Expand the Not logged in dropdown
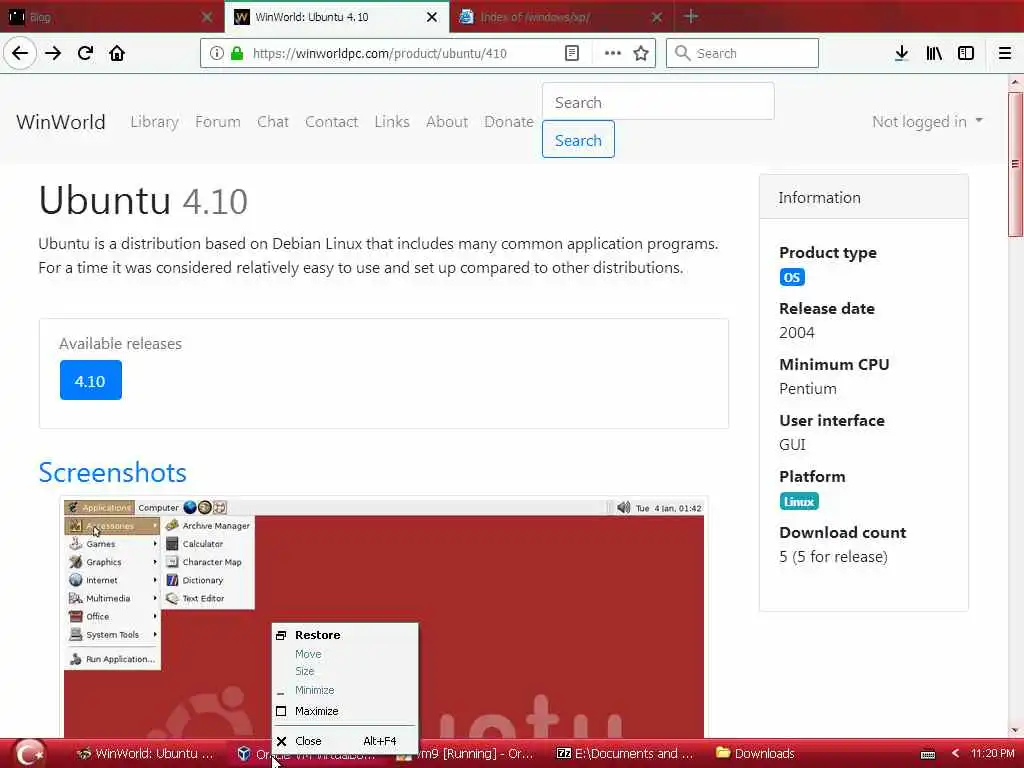Image resolution: width=1024 pixels, height=768 pixels. 927,121
